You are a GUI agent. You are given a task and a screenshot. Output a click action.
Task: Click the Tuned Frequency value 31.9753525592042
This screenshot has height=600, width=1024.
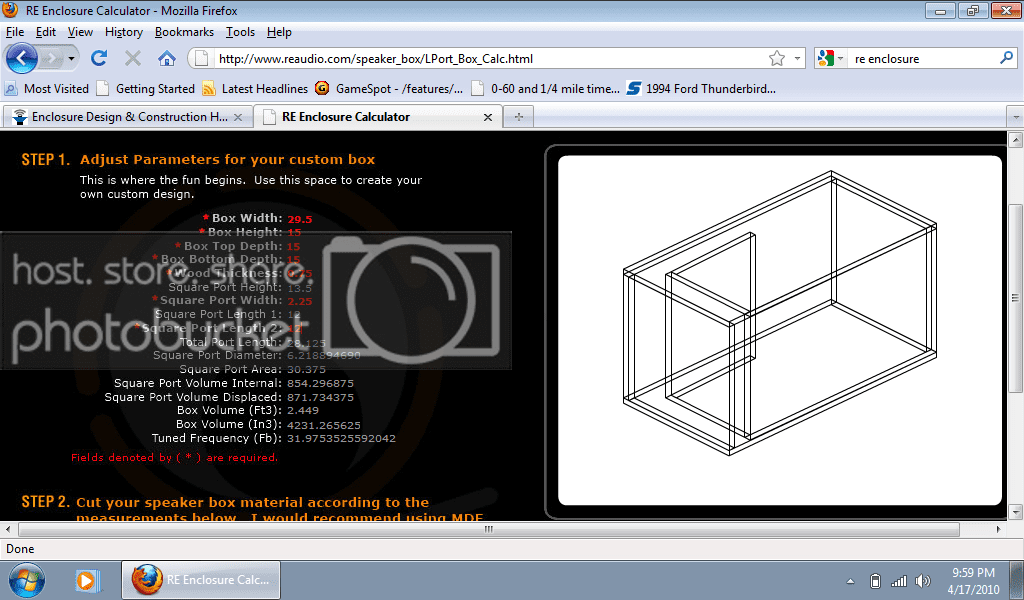(x=341, y=439)
